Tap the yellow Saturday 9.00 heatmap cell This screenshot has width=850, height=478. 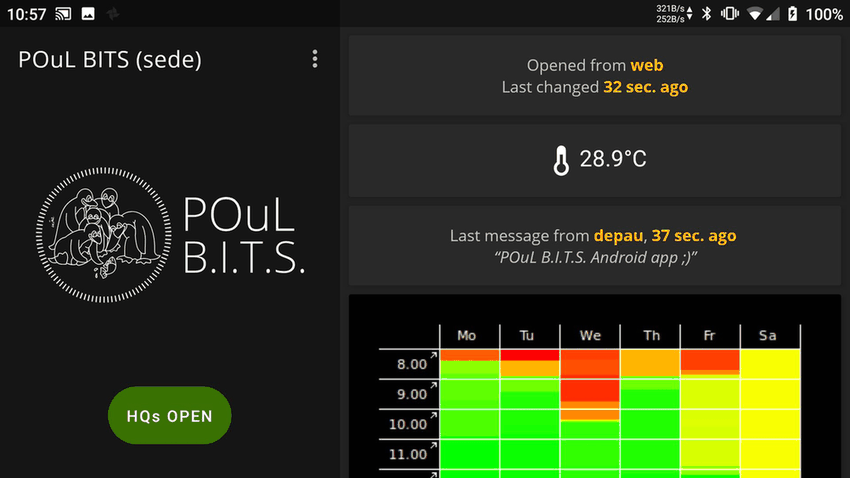(x=770, y=394)
